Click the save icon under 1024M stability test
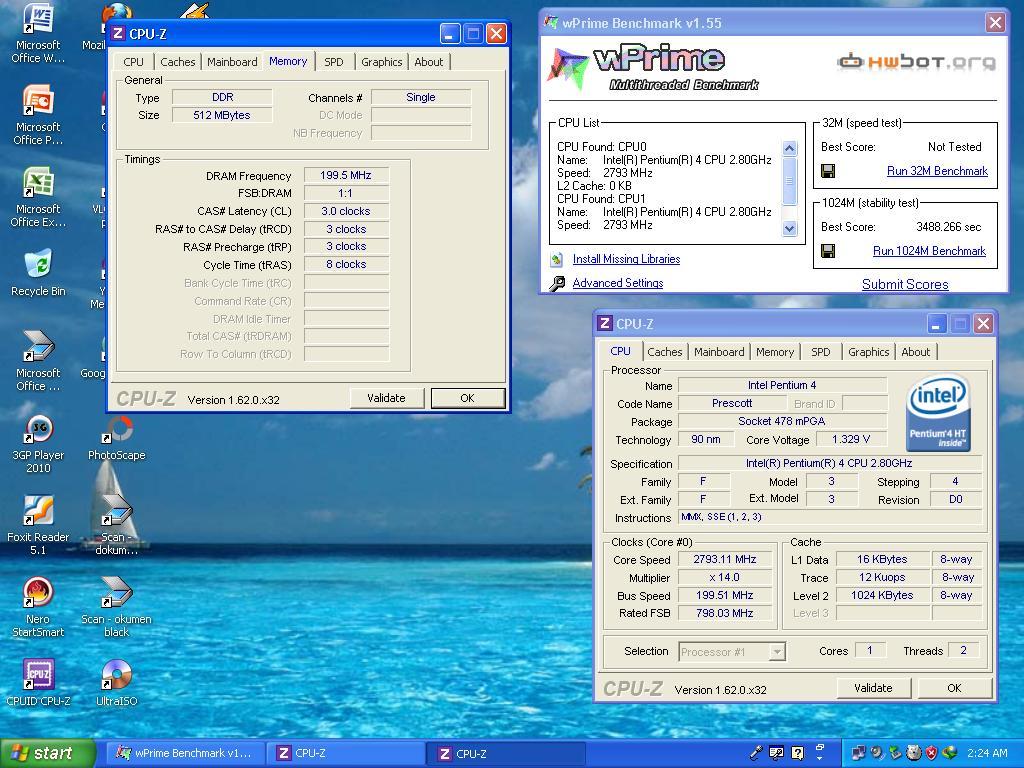This screenshot has height=768, width=1024. pos(828,251)
